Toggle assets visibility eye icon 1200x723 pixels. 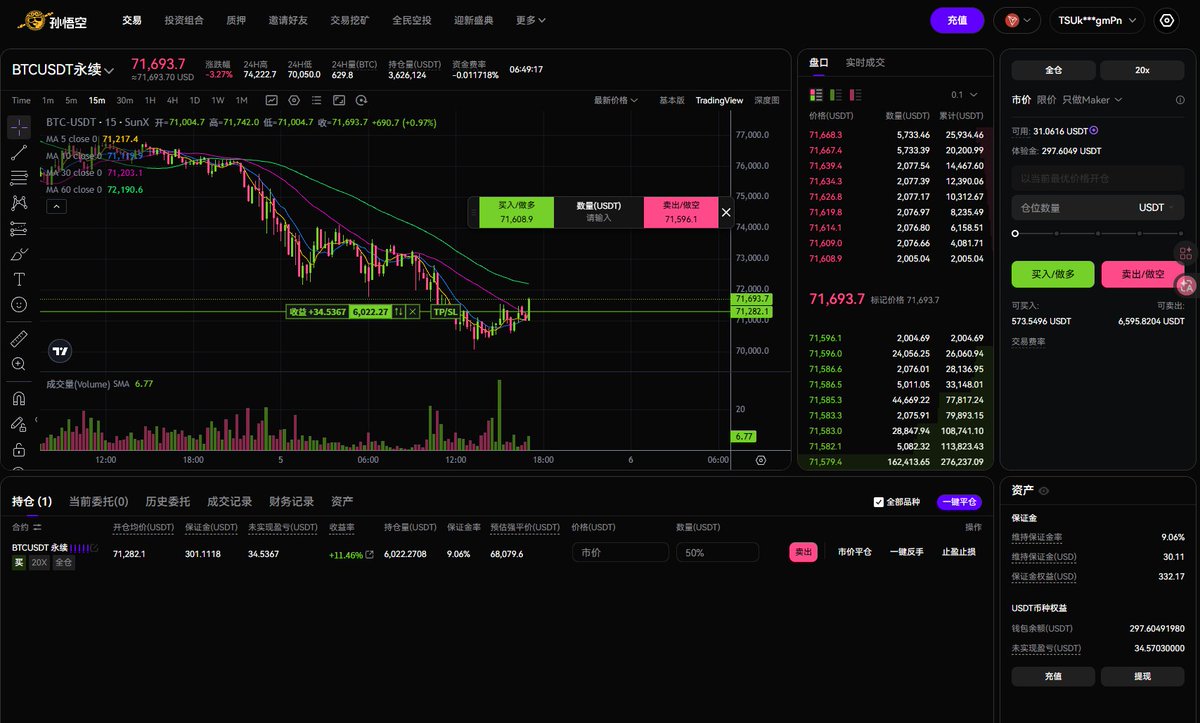pyautogui.click(x=1044, y=491)
